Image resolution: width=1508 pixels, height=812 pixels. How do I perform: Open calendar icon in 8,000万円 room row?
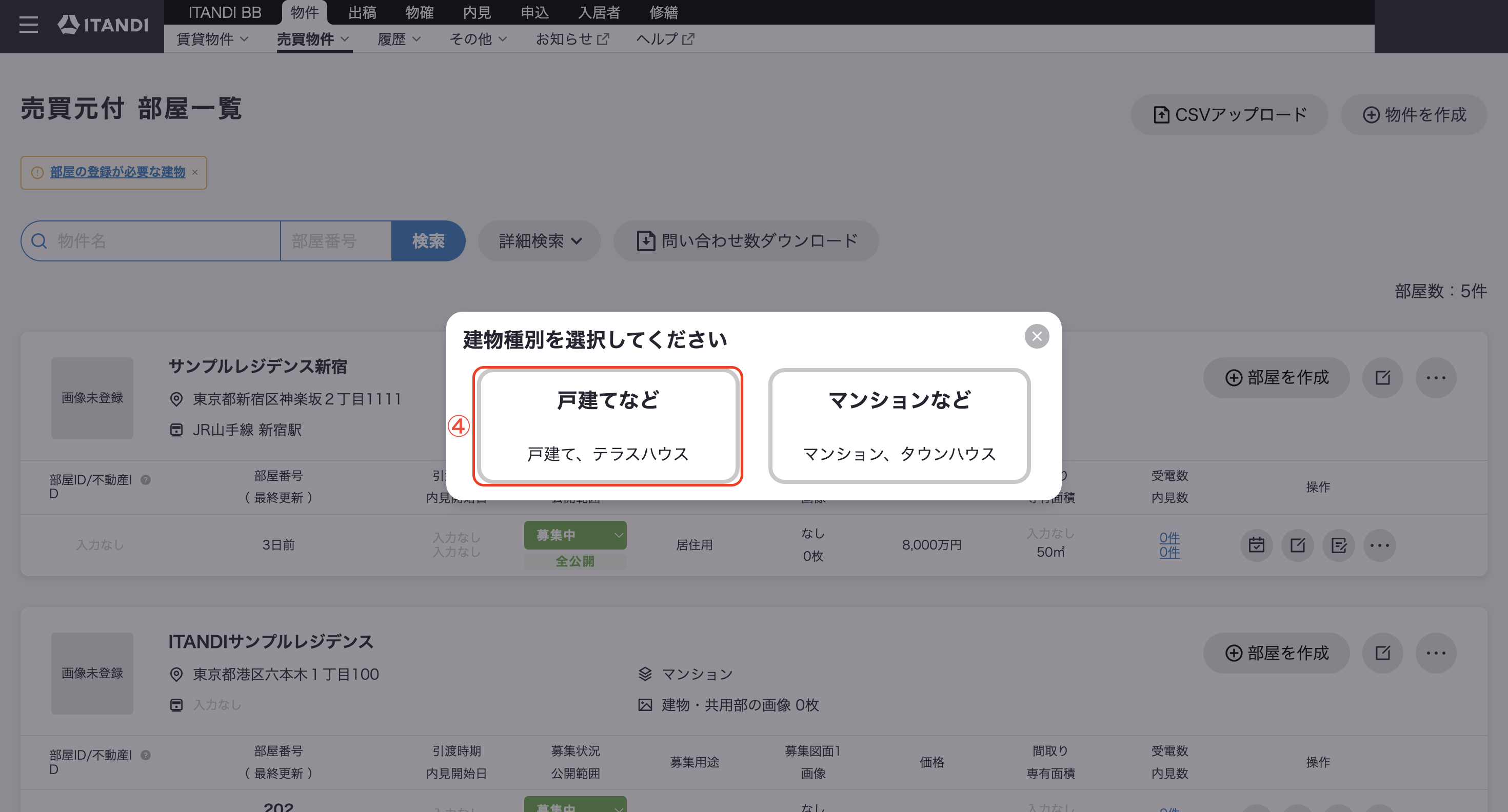click(x=1256, y=545)
